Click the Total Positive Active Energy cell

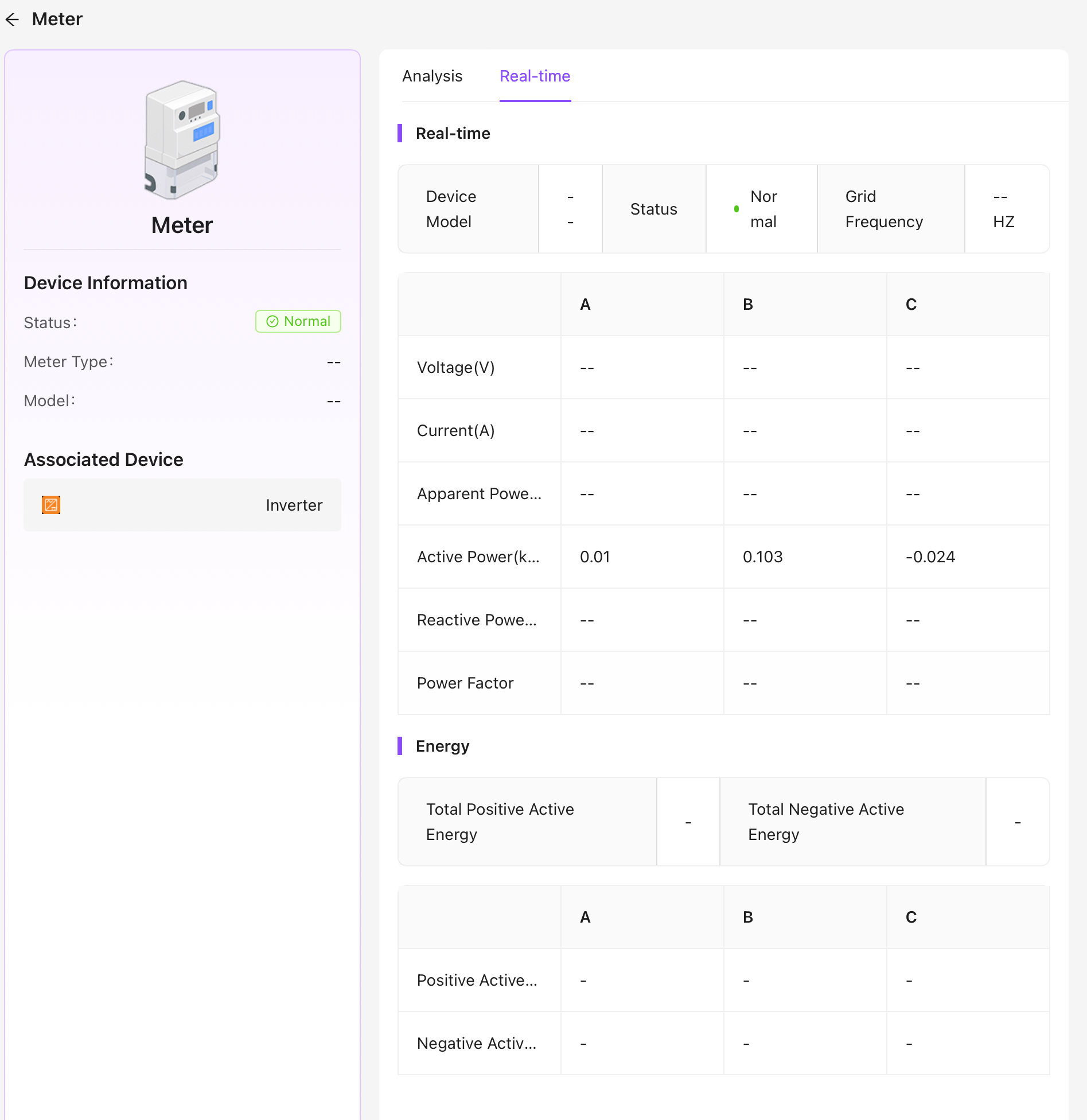coord(500,822)
